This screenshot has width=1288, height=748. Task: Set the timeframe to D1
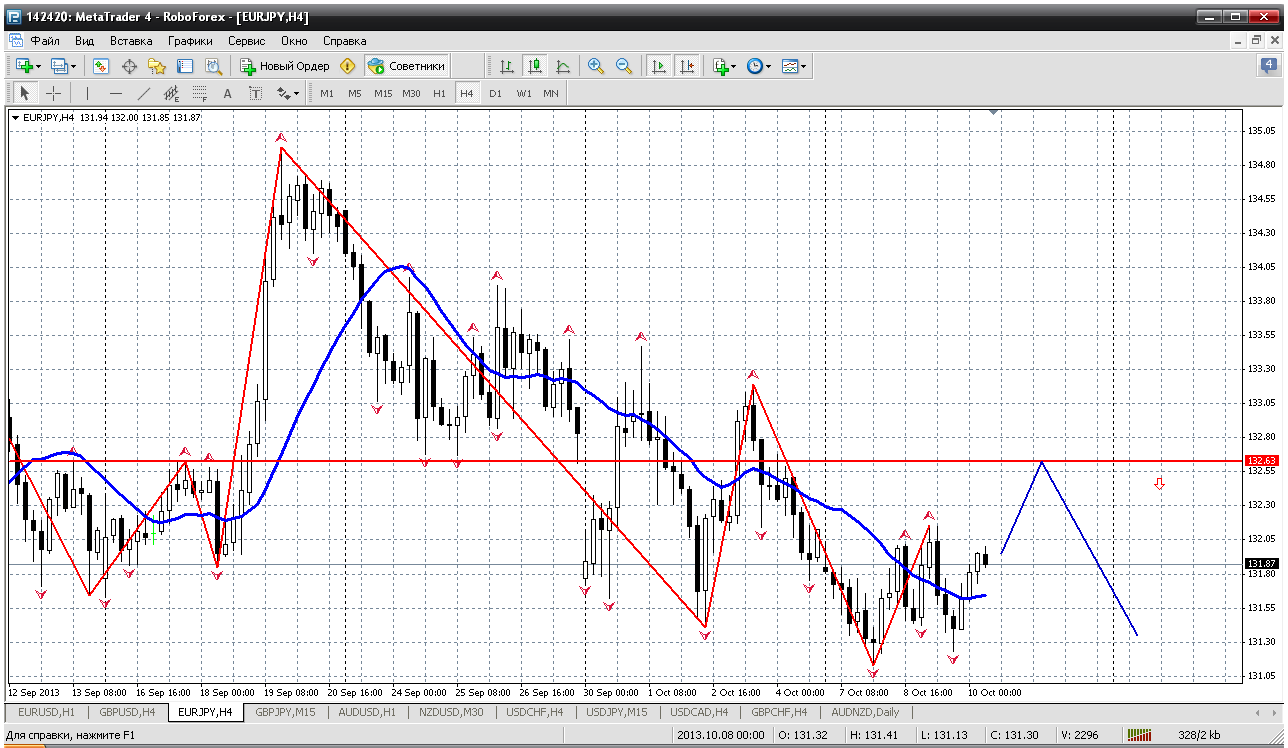coord(495,93)
